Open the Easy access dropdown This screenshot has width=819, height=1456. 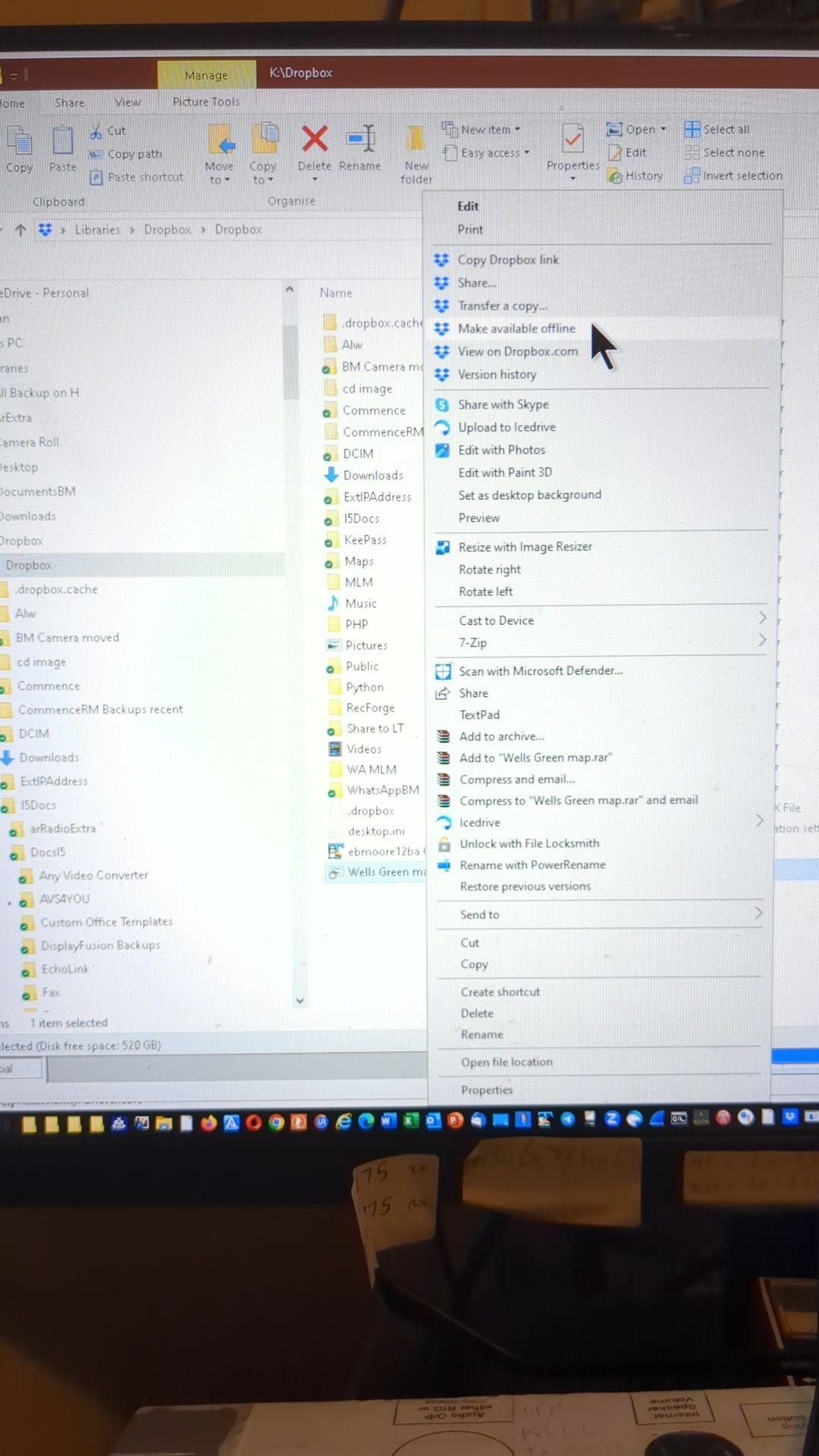(x=487, y=153)
